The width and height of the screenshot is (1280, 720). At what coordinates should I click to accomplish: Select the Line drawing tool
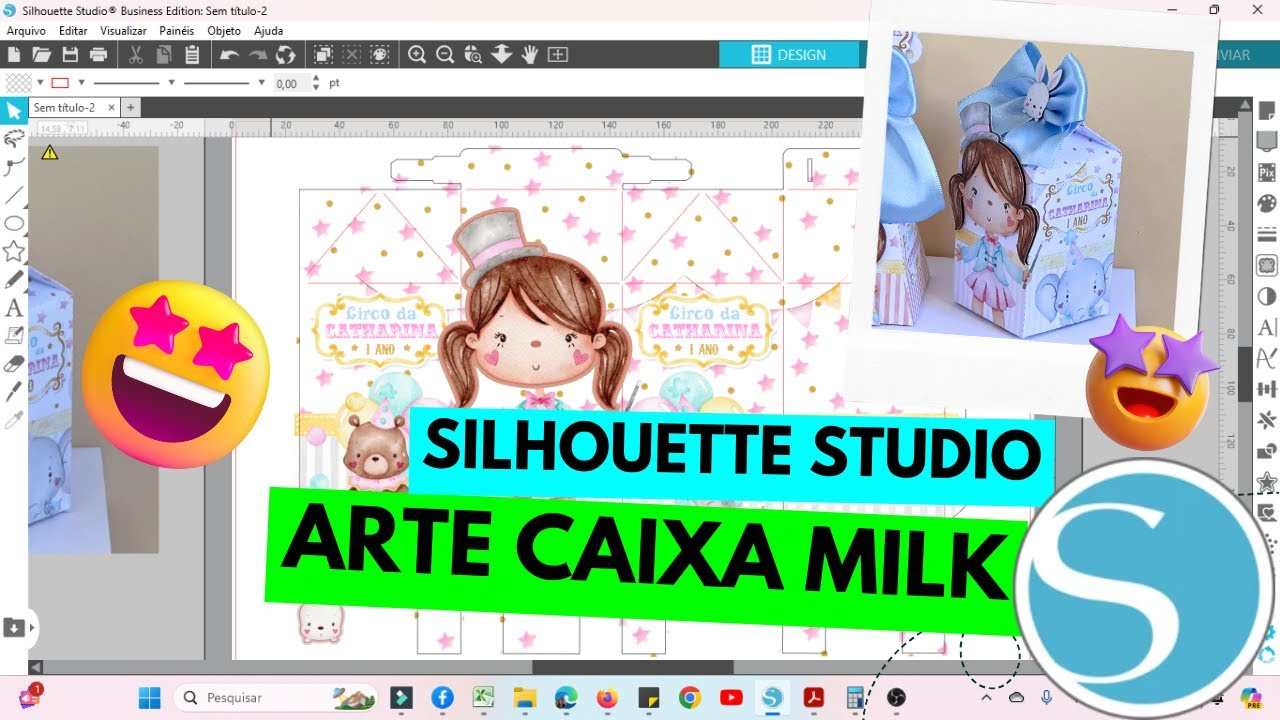[14, 195]
